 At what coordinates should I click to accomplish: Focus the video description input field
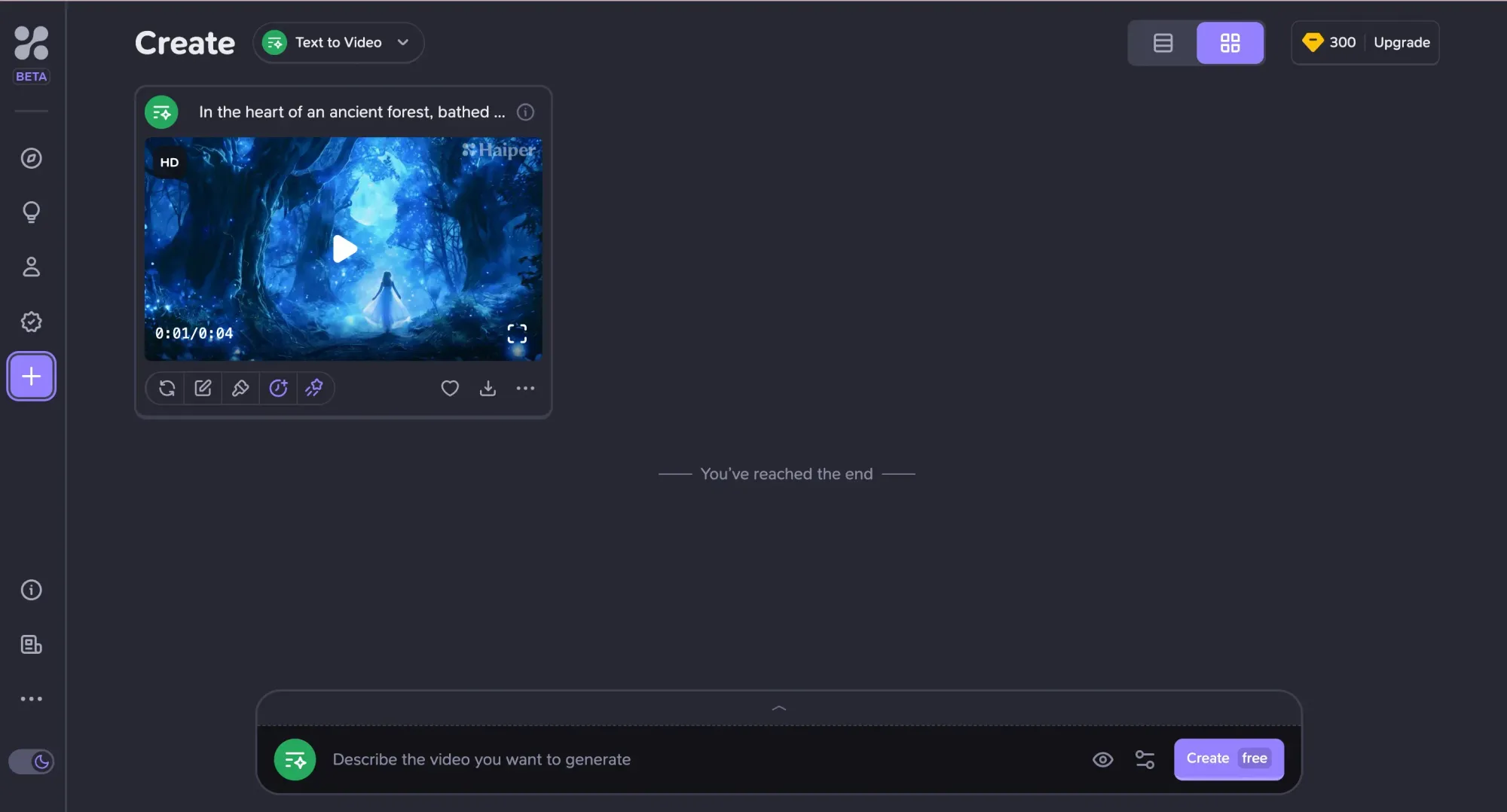(x=701, y=759)
